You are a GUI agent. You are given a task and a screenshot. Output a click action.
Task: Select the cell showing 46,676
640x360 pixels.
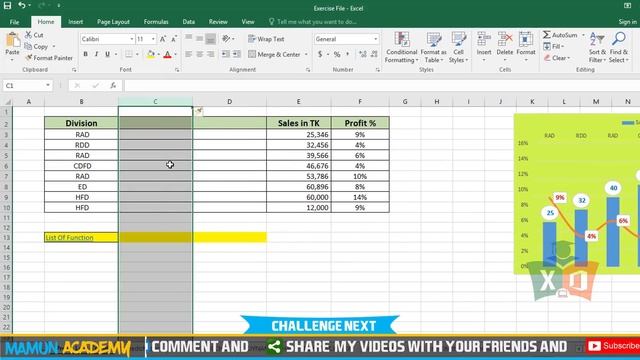[x=299, y=166]
